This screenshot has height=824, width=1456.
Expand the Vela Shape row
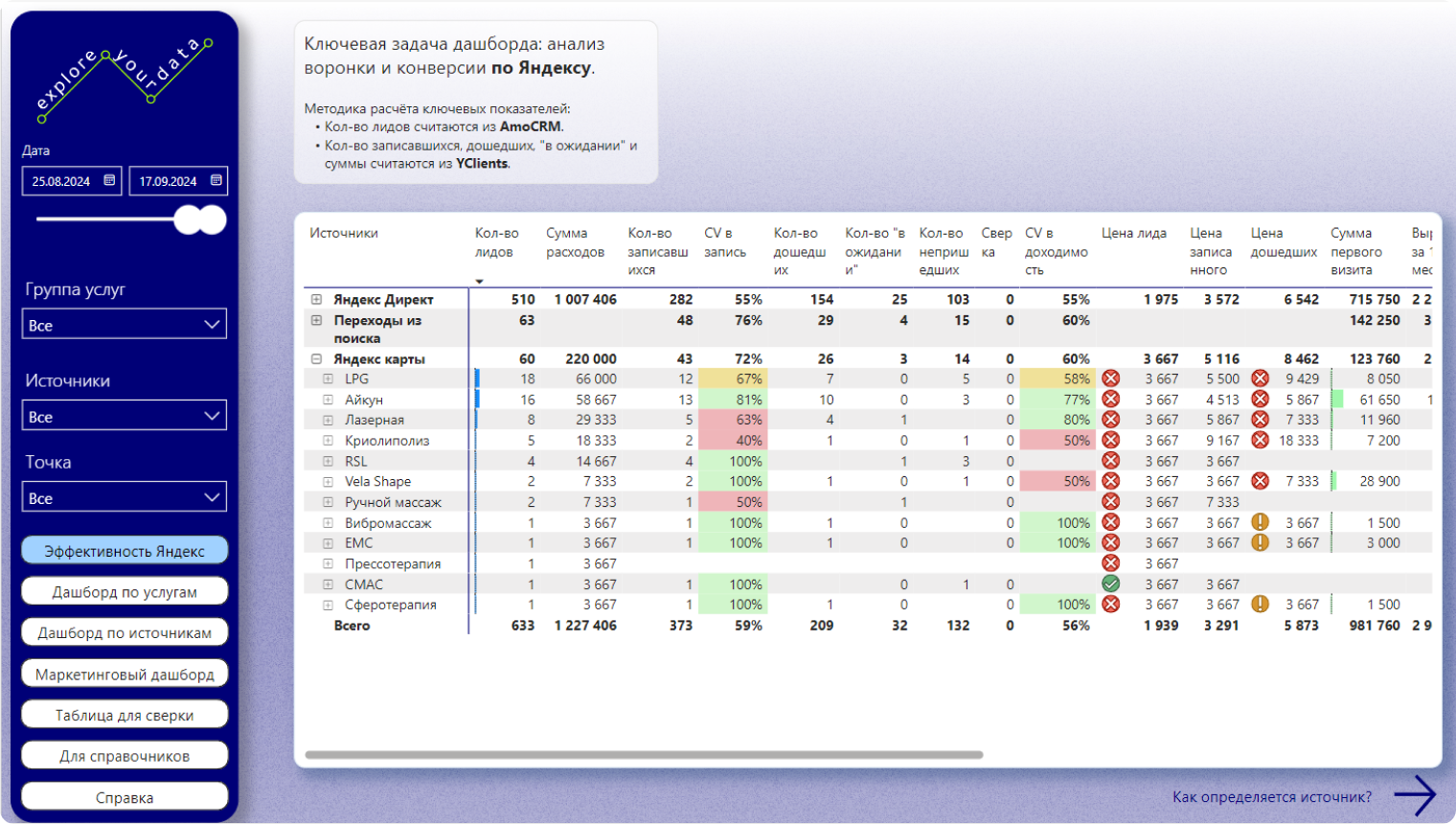[328, 482]
